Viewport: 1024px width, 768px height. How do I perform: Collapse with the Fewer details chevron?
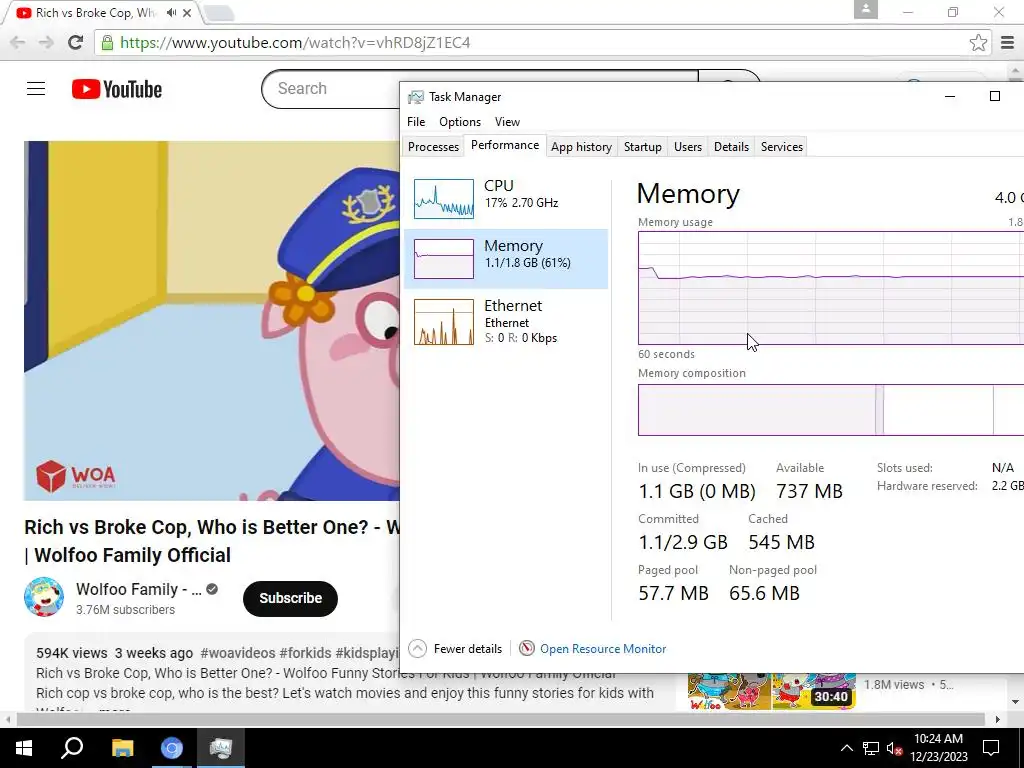pos(417,648)
